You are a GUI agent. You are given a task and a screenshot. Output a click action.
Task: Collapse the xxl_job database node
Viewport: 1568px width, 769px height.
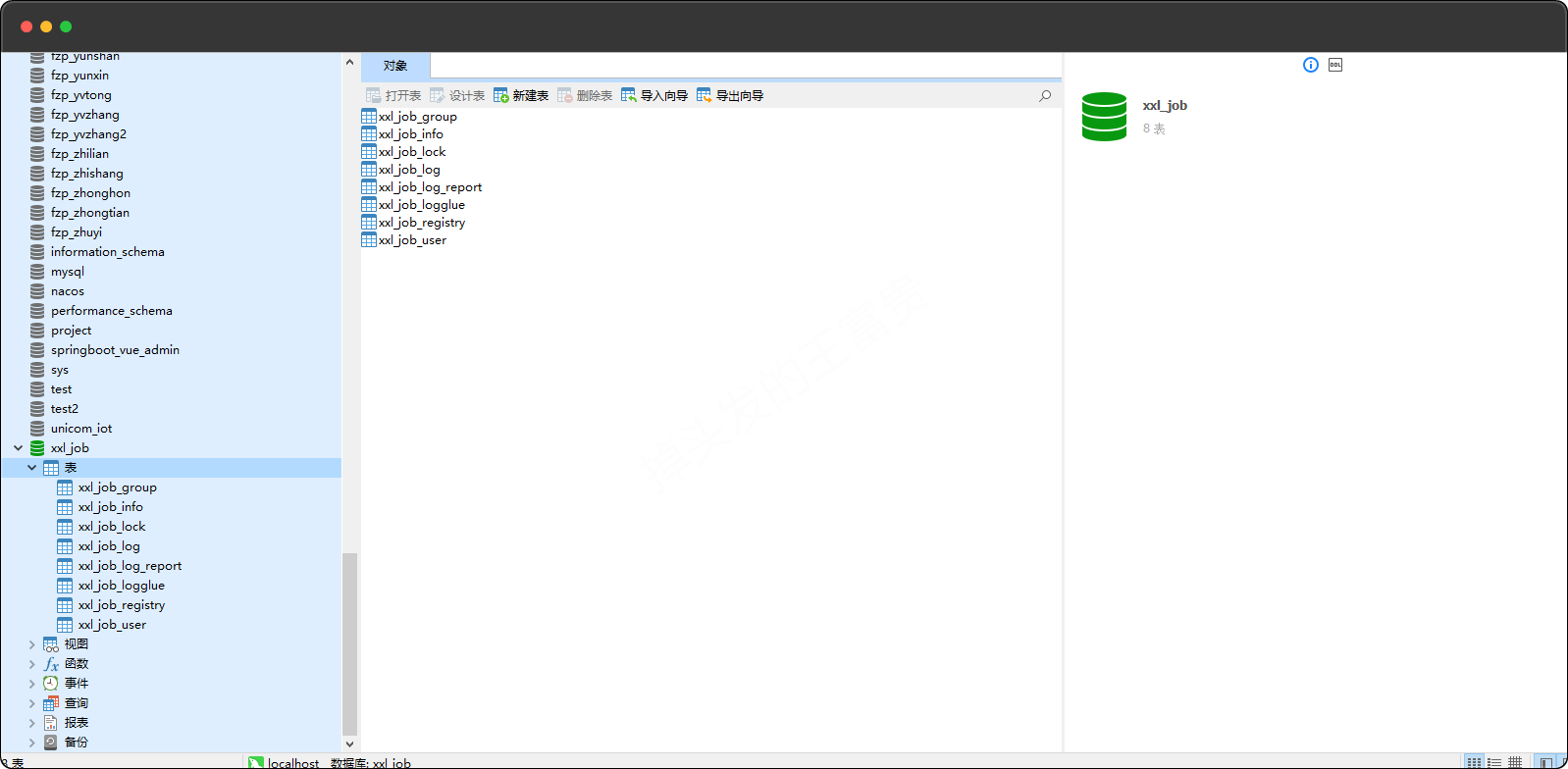click(18, 448)
